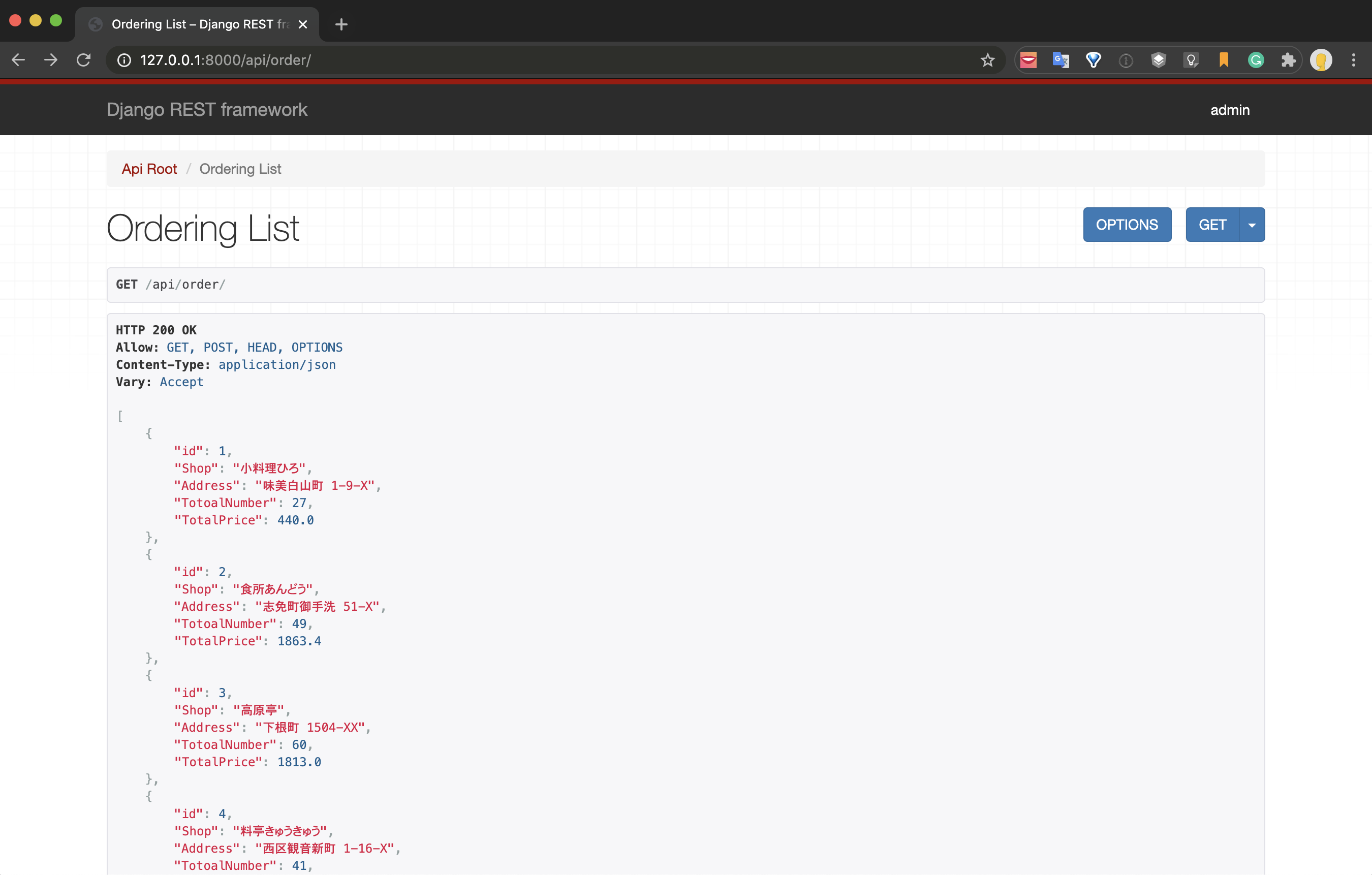Click the browser extensions puzzle icon
Viewport: 1372px width, 875px height.
[x=1288, y=60]
